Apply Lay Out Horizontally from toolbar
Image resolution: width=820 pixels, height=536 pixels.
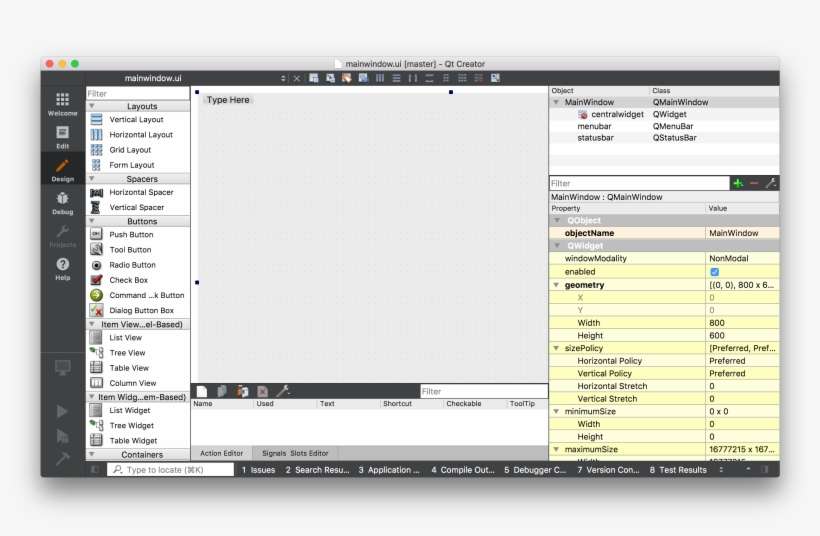(380, 78)
